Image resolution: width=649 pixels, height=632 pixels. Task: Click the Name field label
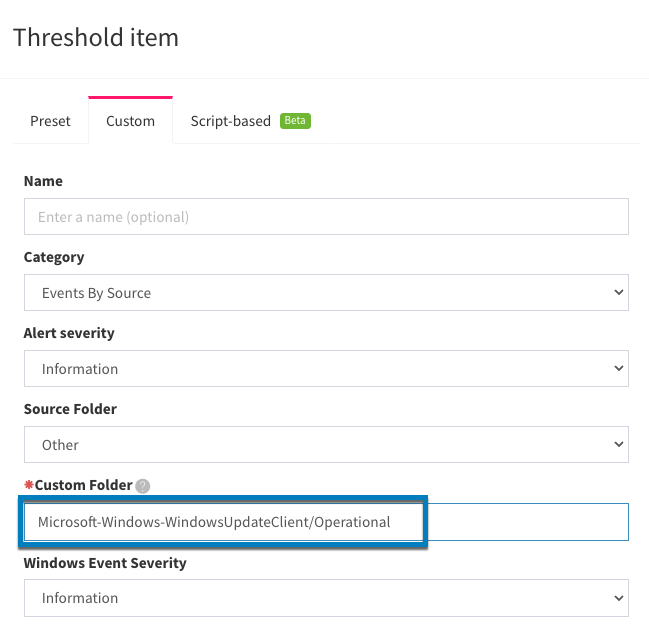[x=43, y=181]
